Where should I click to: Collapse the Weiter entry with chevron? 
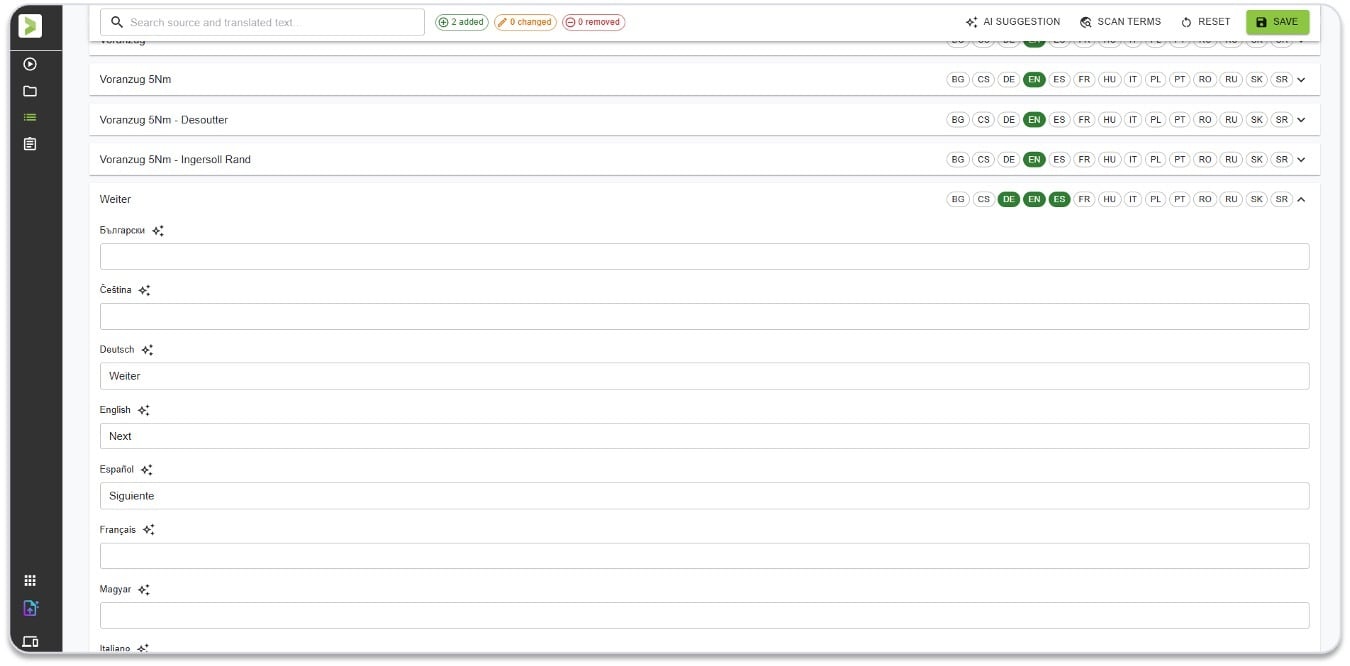(1301, 199)
